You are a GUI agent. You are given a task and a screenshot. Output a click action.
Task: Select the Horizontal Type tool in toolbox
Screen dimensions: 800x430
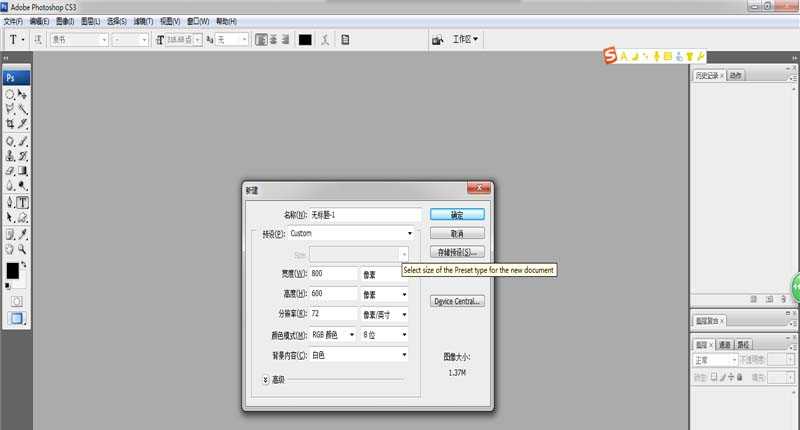(22, 203)
